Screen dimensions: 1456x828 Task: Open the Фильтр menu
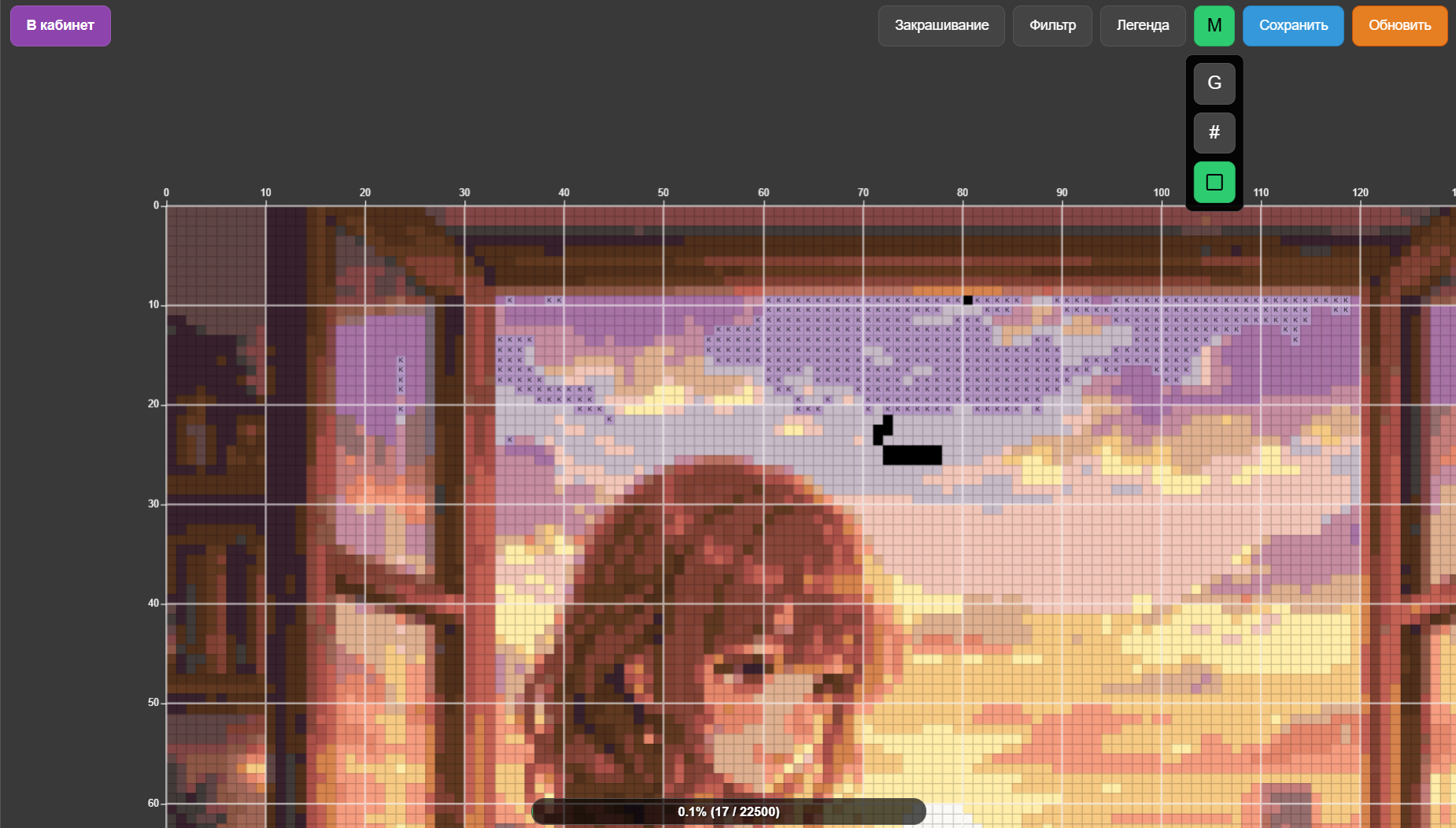point(1052,26)
